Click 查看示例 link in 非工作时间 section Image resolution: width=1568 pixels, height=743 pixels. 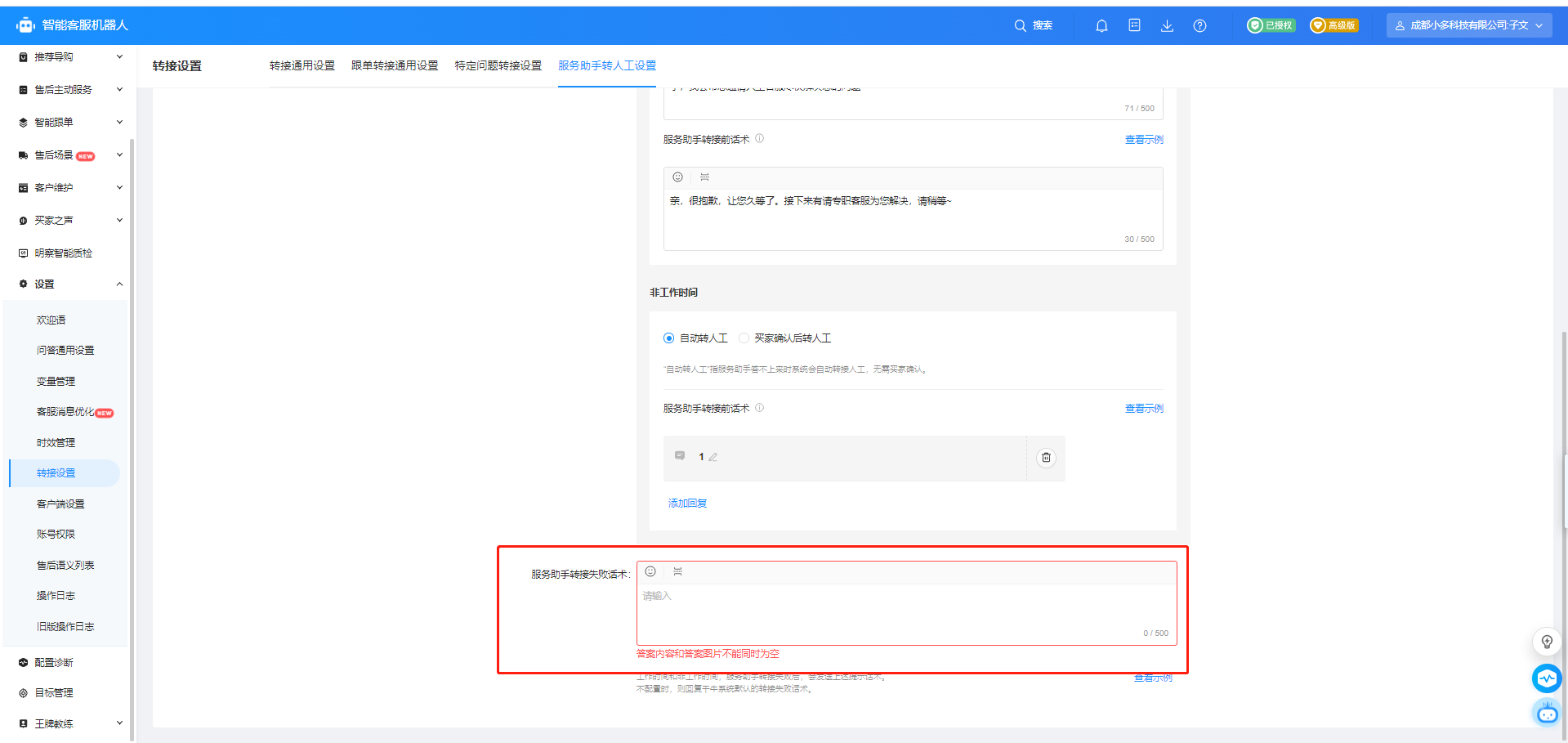point(1144,409)
